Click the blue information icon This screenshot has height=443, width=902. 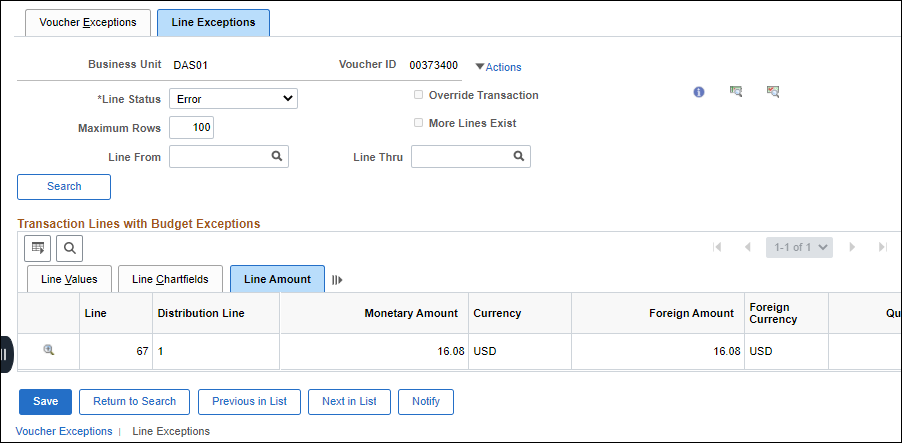pyautogui.click(x=699, y=92)
